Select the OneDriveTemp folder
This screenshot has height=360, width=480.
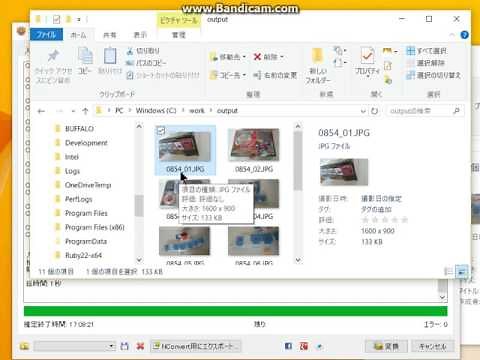click(88, 185)
